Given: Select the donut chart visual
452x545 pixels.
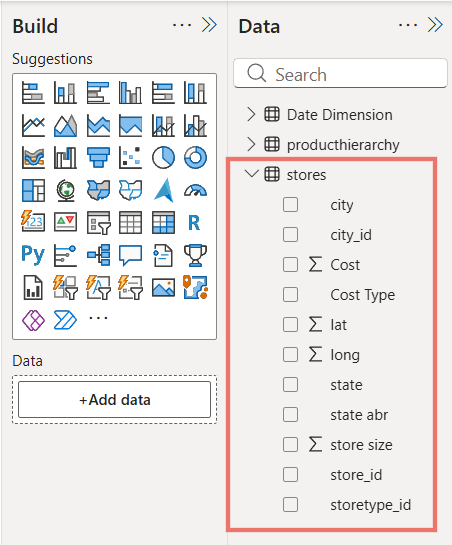Looking at the screenshot, I should [x=195, y=157].
